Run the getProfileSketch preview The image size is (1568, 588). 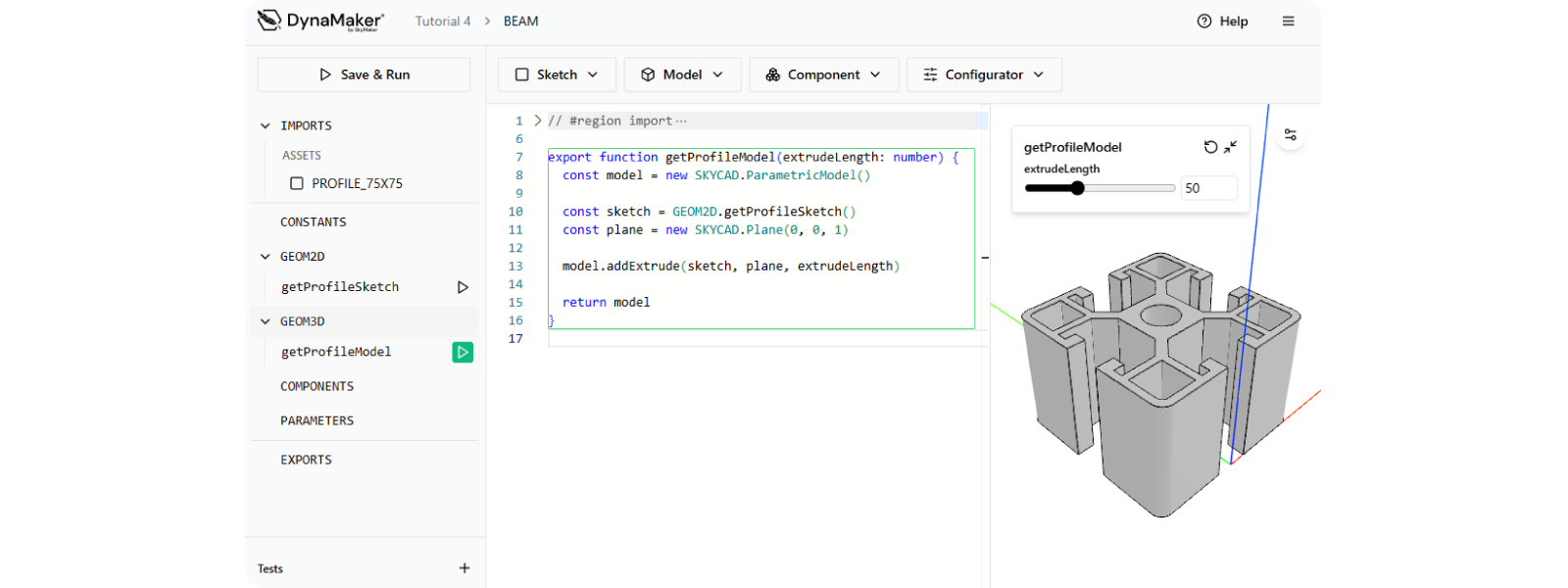(x=463, y=287)
